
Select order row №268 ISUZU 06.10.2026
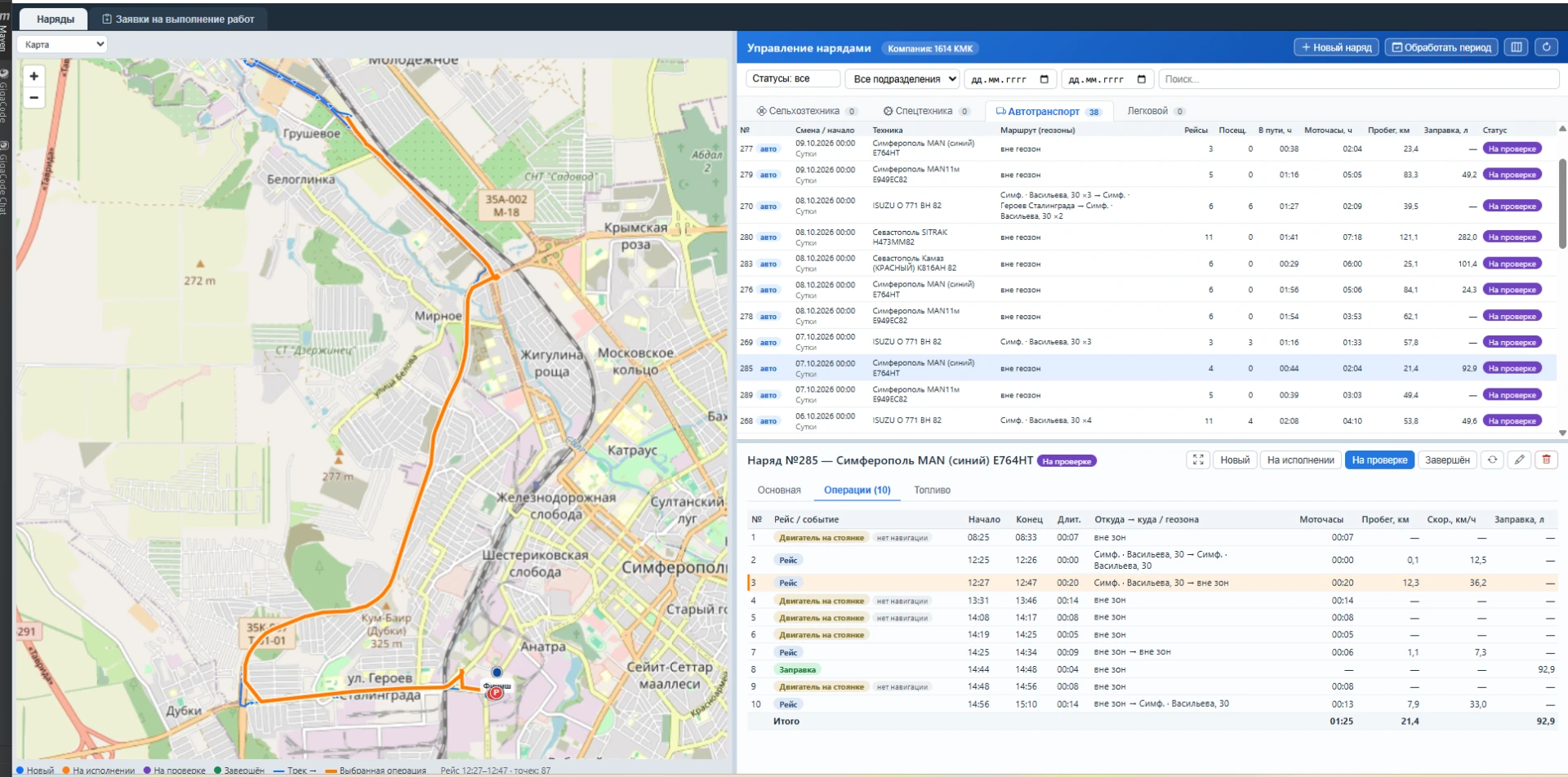[x=1147, y=421]
